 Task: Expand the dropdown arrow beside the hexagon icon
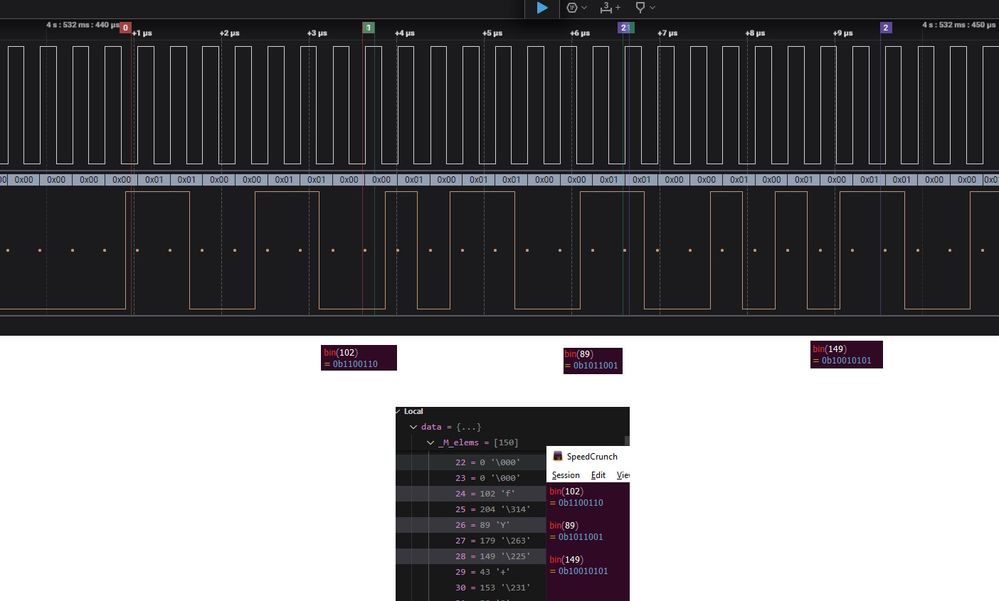[584, 8]
